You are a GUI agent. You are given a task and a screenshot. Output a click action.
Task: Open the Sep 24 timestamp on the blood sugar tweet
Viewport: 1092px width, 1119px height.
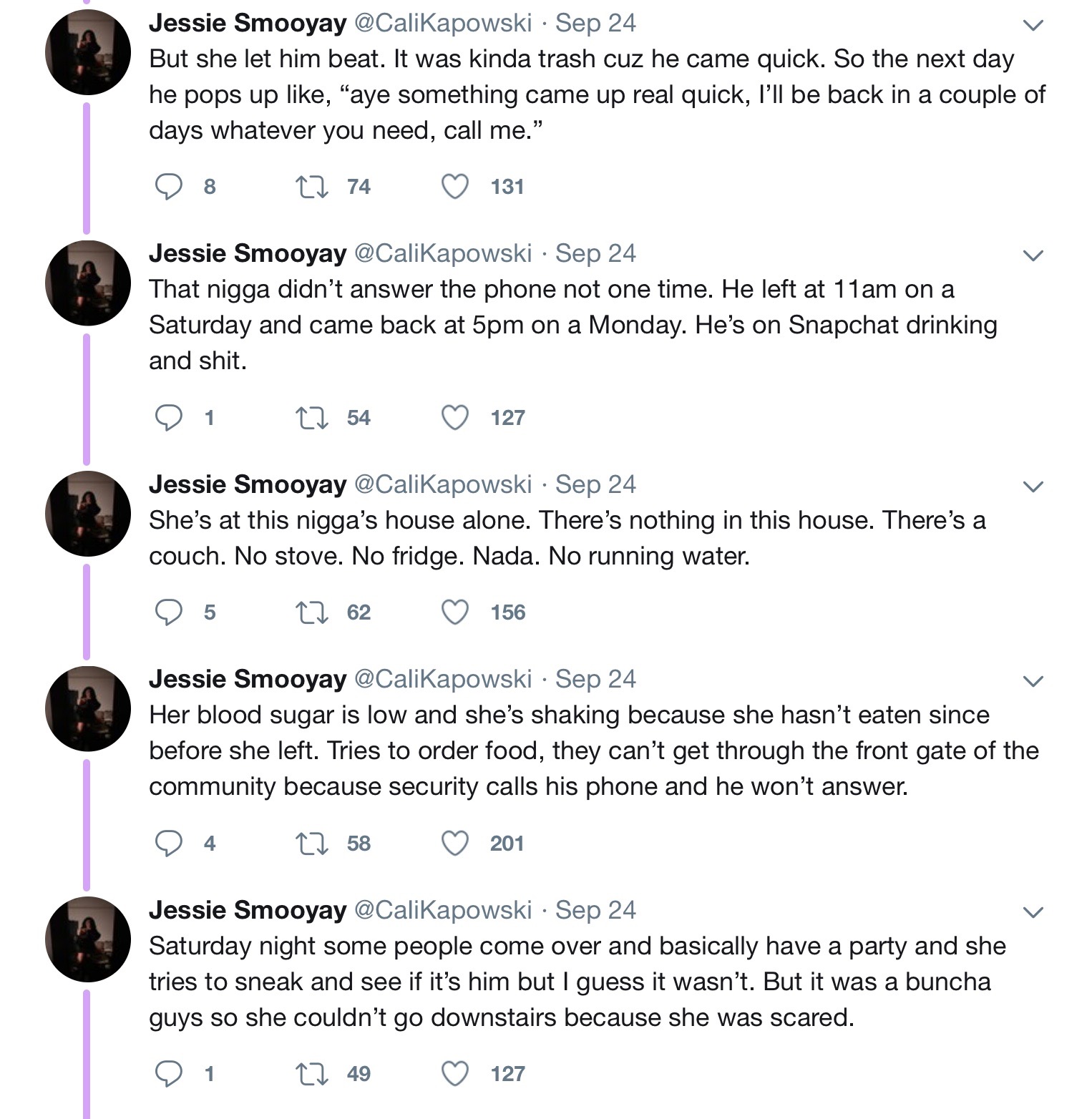pos(595,679)
